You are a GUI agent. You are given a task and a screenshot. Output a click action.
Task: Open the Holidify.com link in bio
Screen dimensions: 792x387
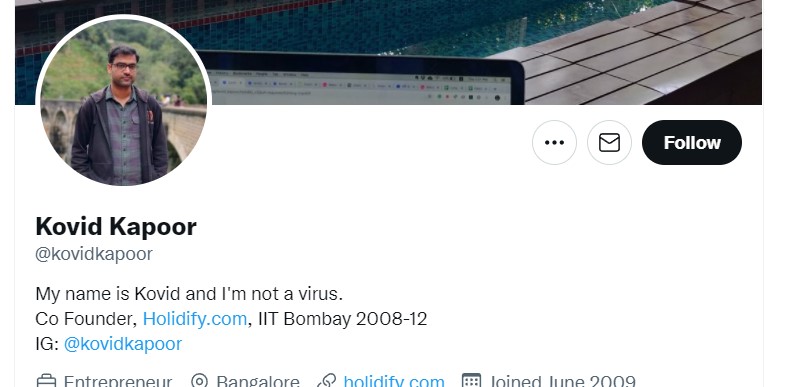194,319
